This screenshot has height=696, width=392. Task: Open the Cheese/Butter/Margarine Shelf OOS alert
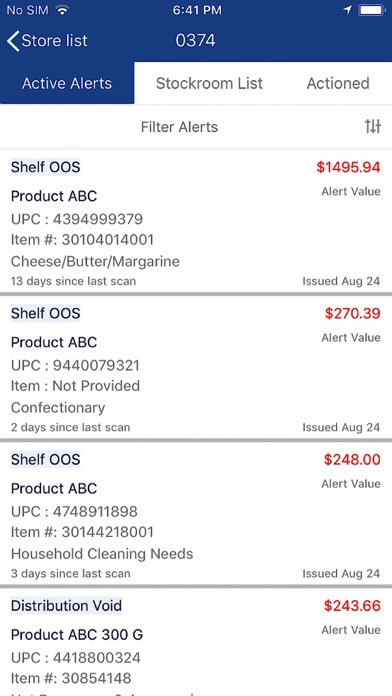coord(196,222)
